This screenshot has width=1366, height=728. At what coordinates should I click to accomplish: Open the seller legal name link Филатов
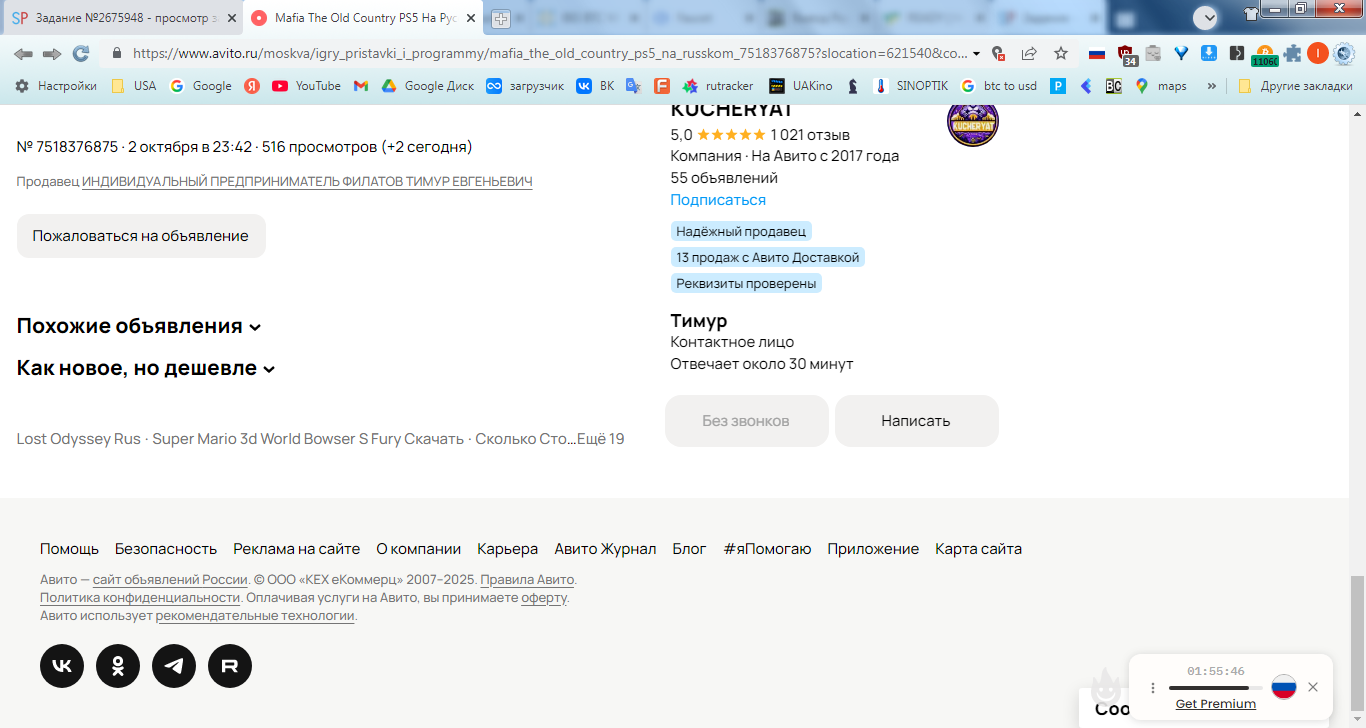pos(307,182)
